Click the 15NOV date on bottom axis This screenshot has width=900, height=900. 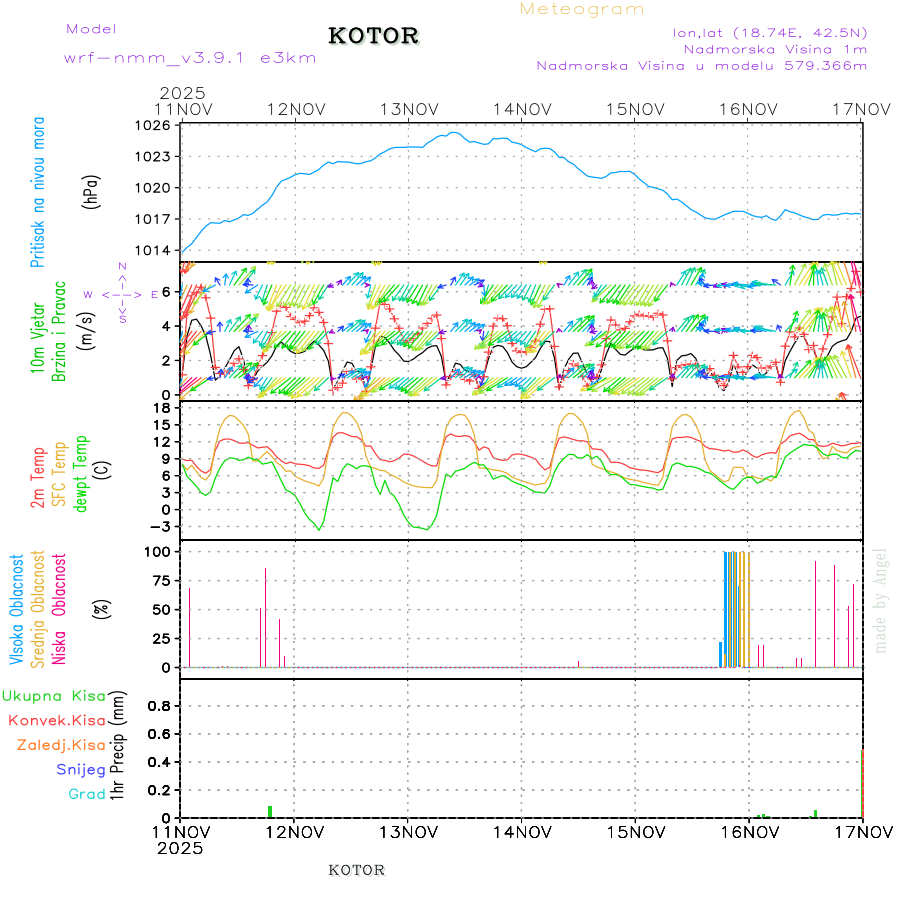point(635,831)
